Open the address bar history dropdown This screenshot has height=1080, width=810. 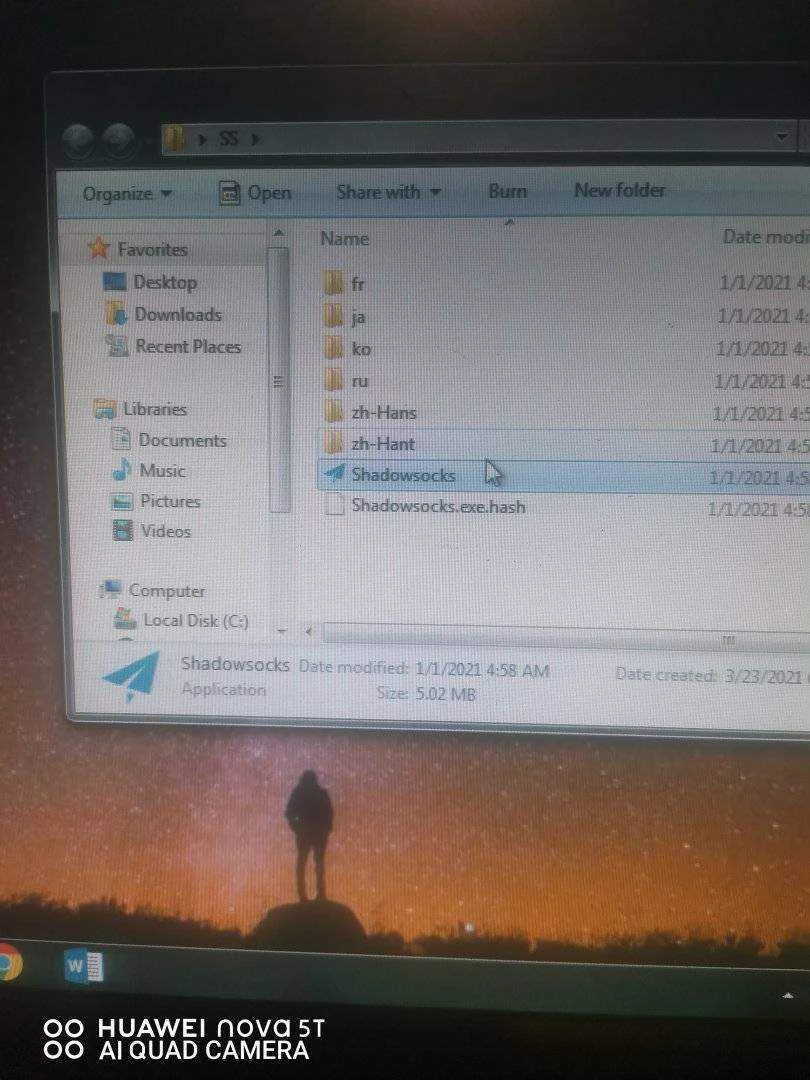pyautogui.click(x=782, y=136)
